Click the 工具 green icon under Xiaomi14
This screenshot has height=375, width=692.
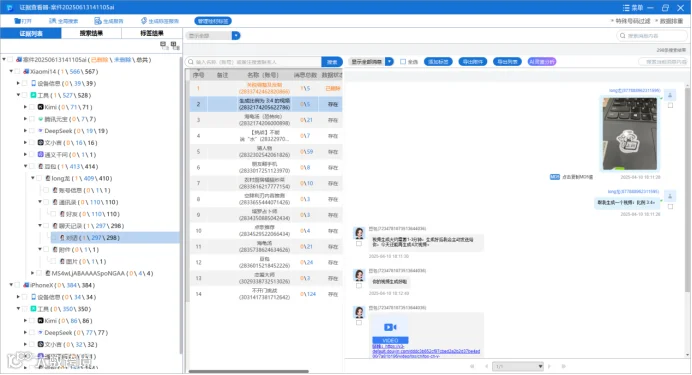click(x=33, y=95)
